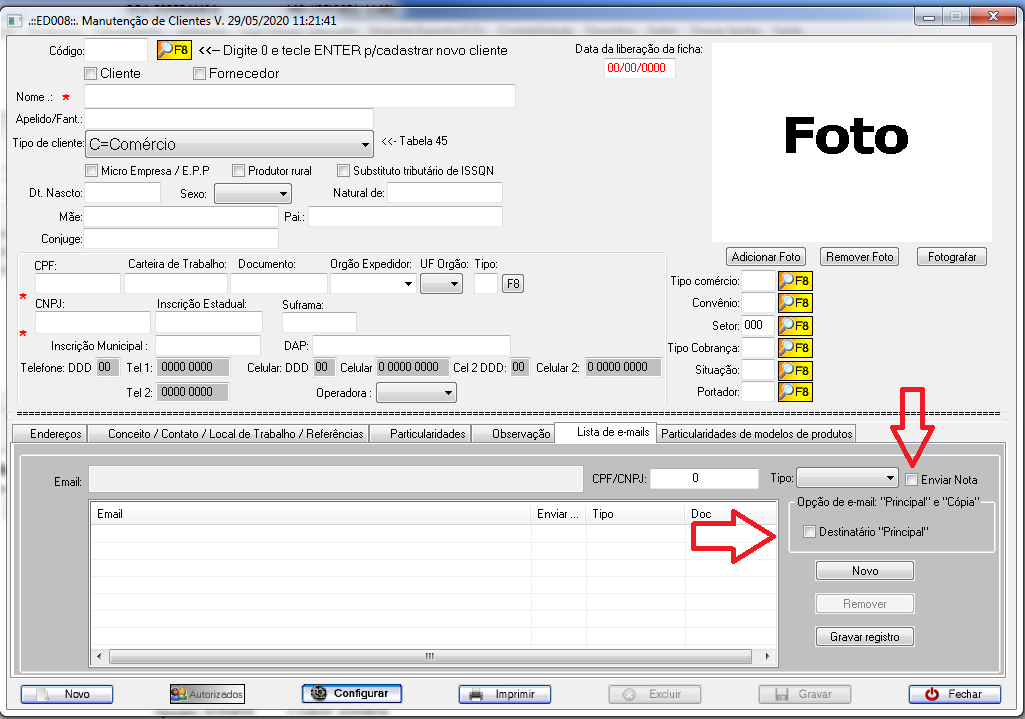1025x719 pixels.
Task: Open the Convênio F8 lookup
Action: [x=794, y=303]
